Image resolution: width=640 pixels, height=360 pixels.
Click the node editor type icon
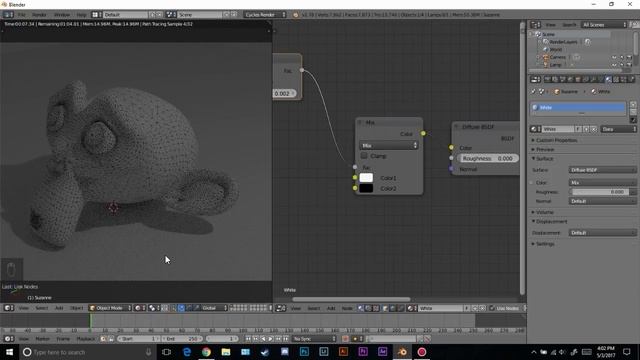[281, 308]
